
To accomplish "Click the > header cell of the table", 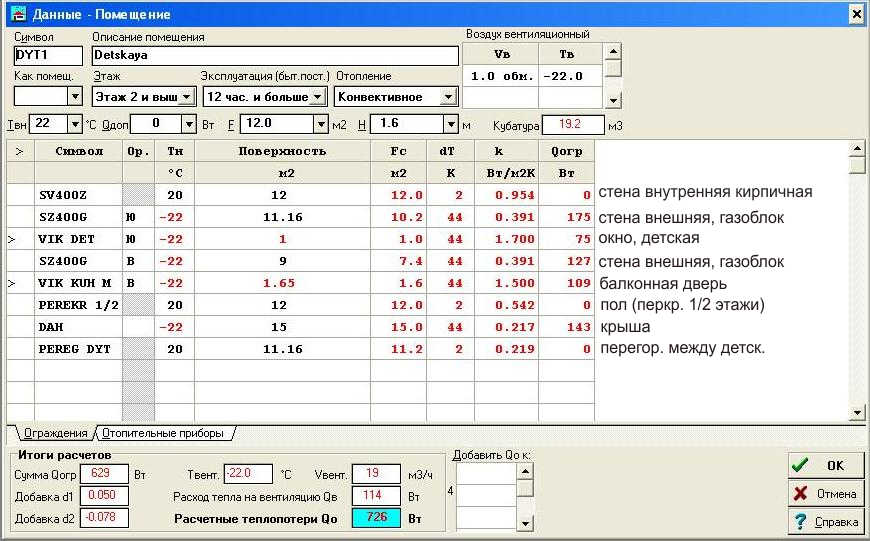I will [21, 151].
